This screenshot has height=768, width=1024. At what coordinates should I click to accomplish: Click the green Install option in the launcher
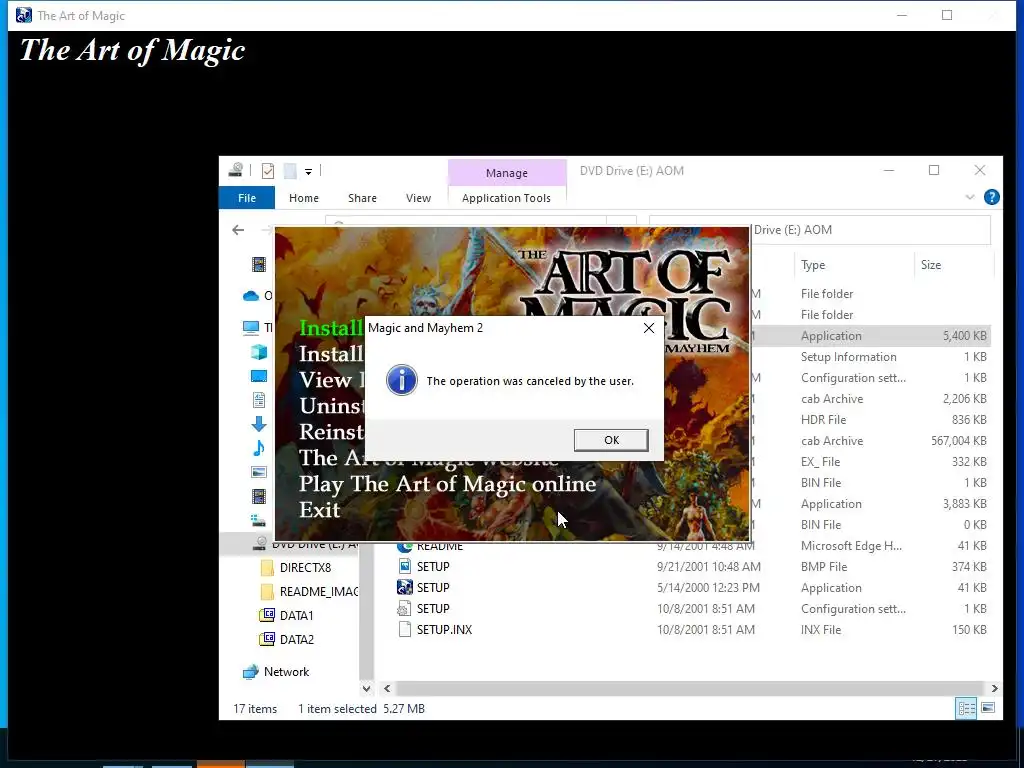pos(330,328)
